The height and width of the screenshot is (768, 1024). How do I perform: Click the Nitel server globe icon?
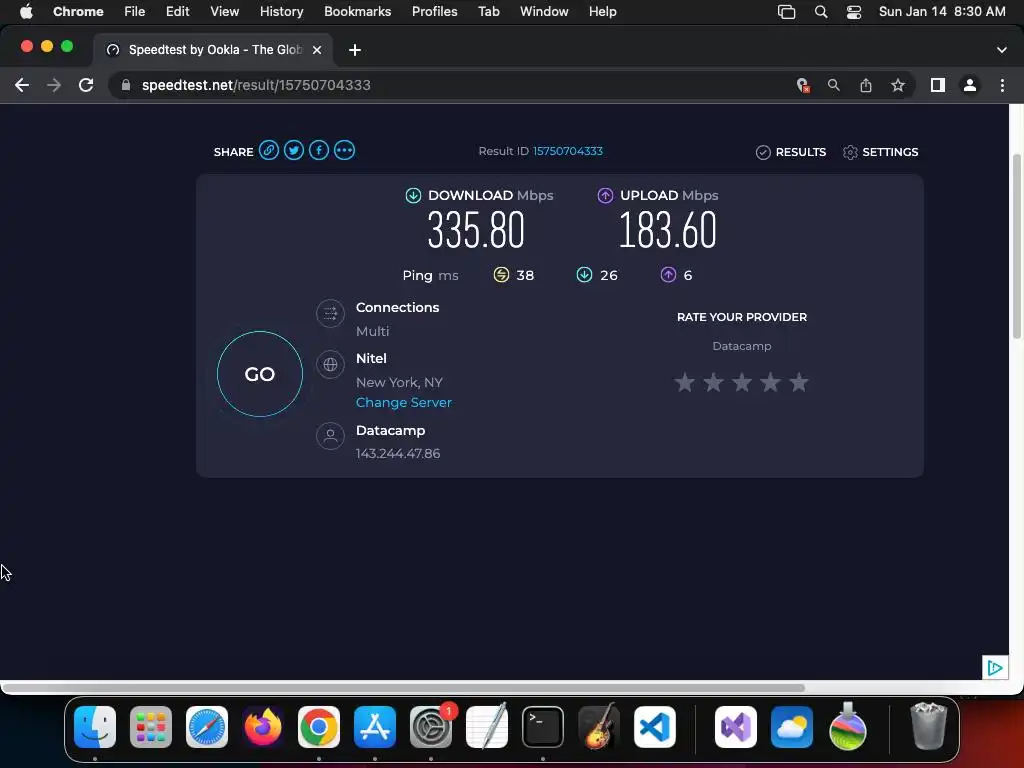pos(330,364)
